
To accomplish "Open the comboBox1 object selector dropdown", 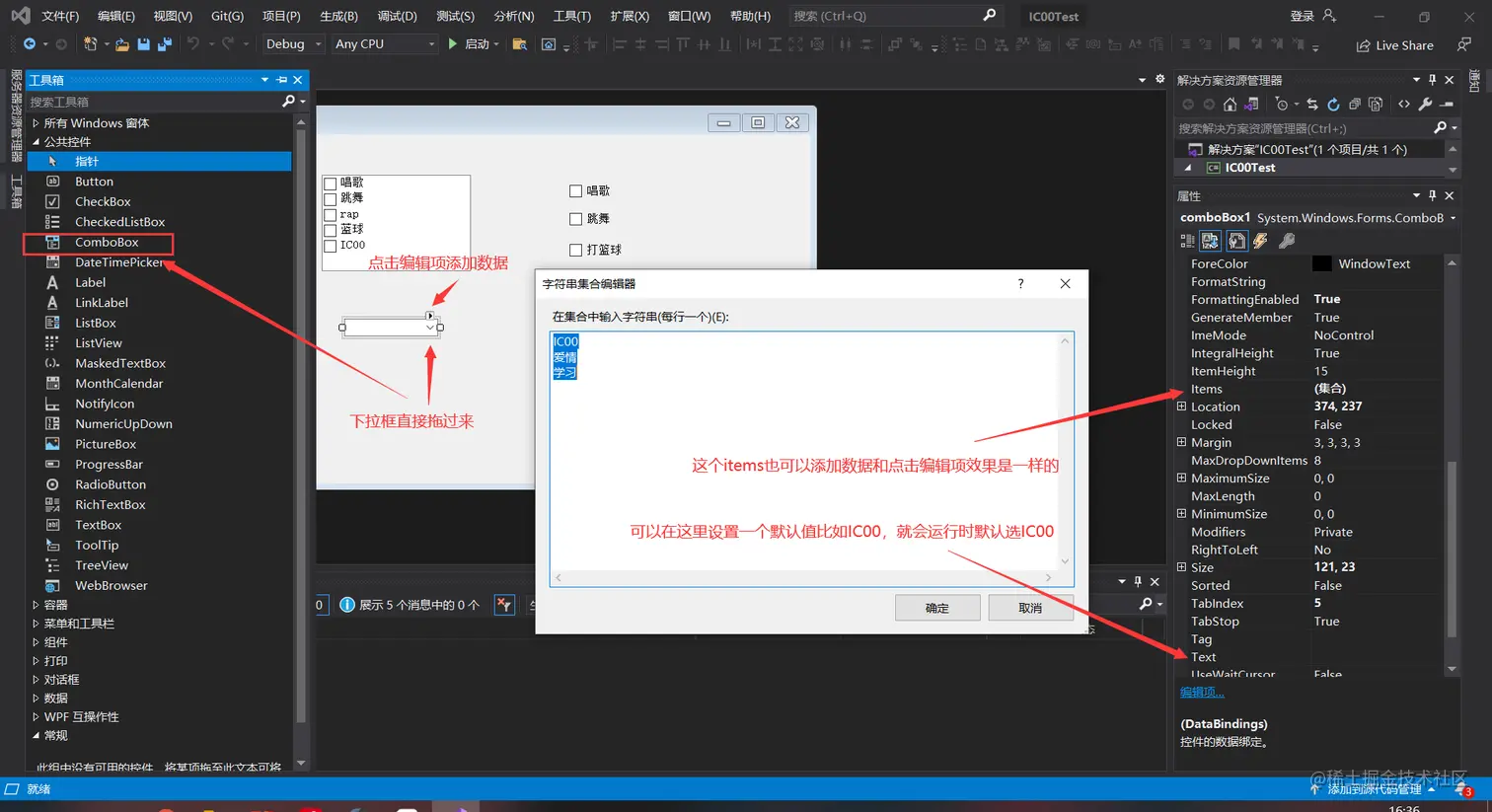I will point(1453,218).
